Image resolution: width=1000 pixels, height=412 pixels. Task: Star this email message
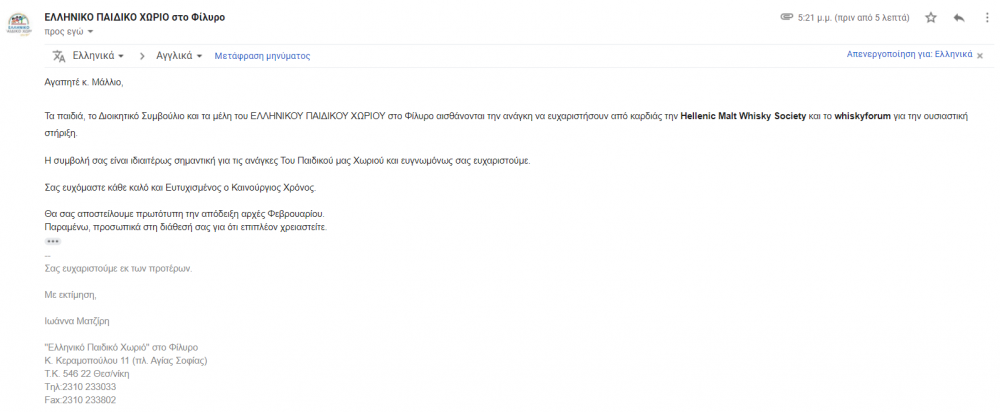[930, 18]
